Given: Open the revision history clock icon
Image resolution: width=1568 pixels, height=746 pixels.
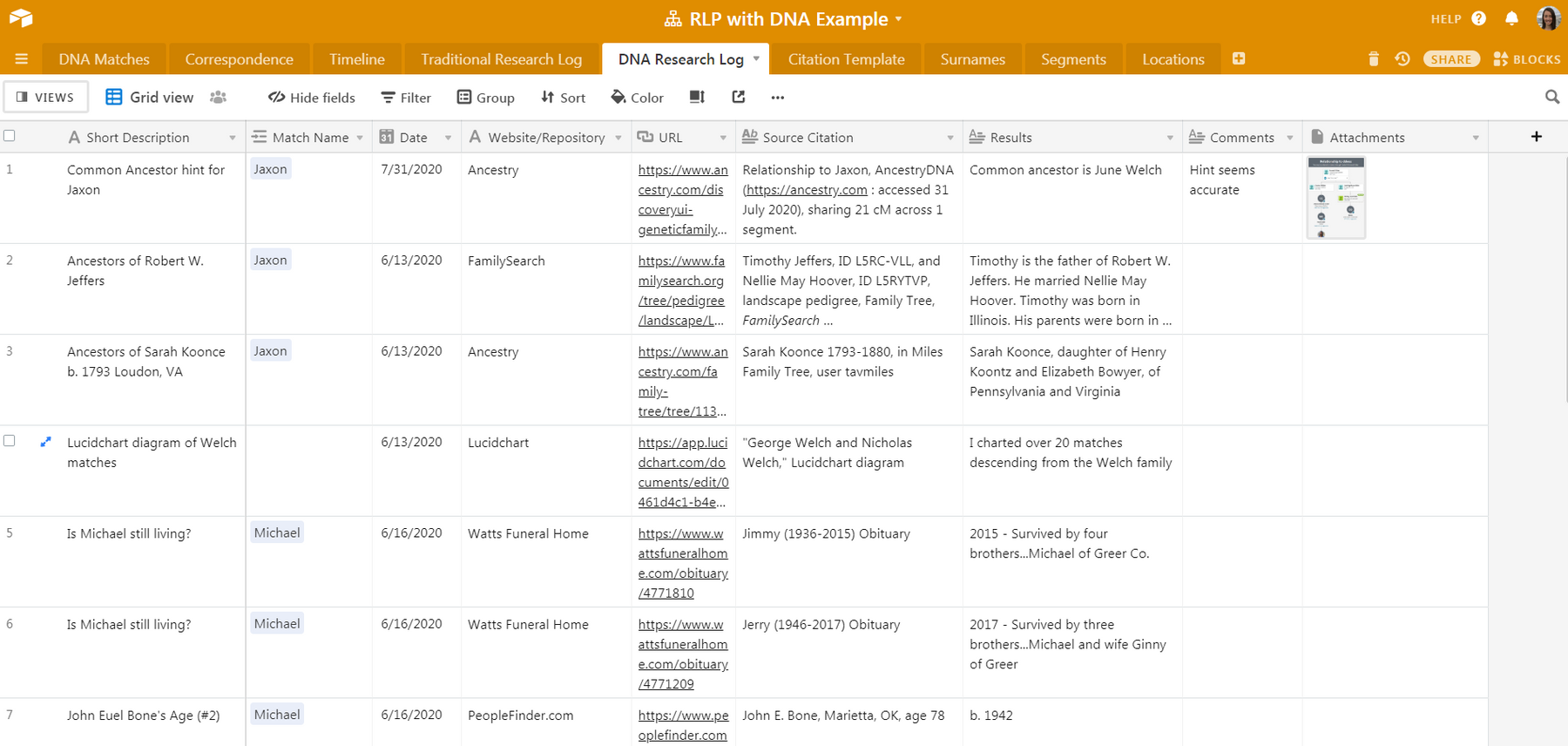Looking at the screenshot, I should (x=1402, y=59).
